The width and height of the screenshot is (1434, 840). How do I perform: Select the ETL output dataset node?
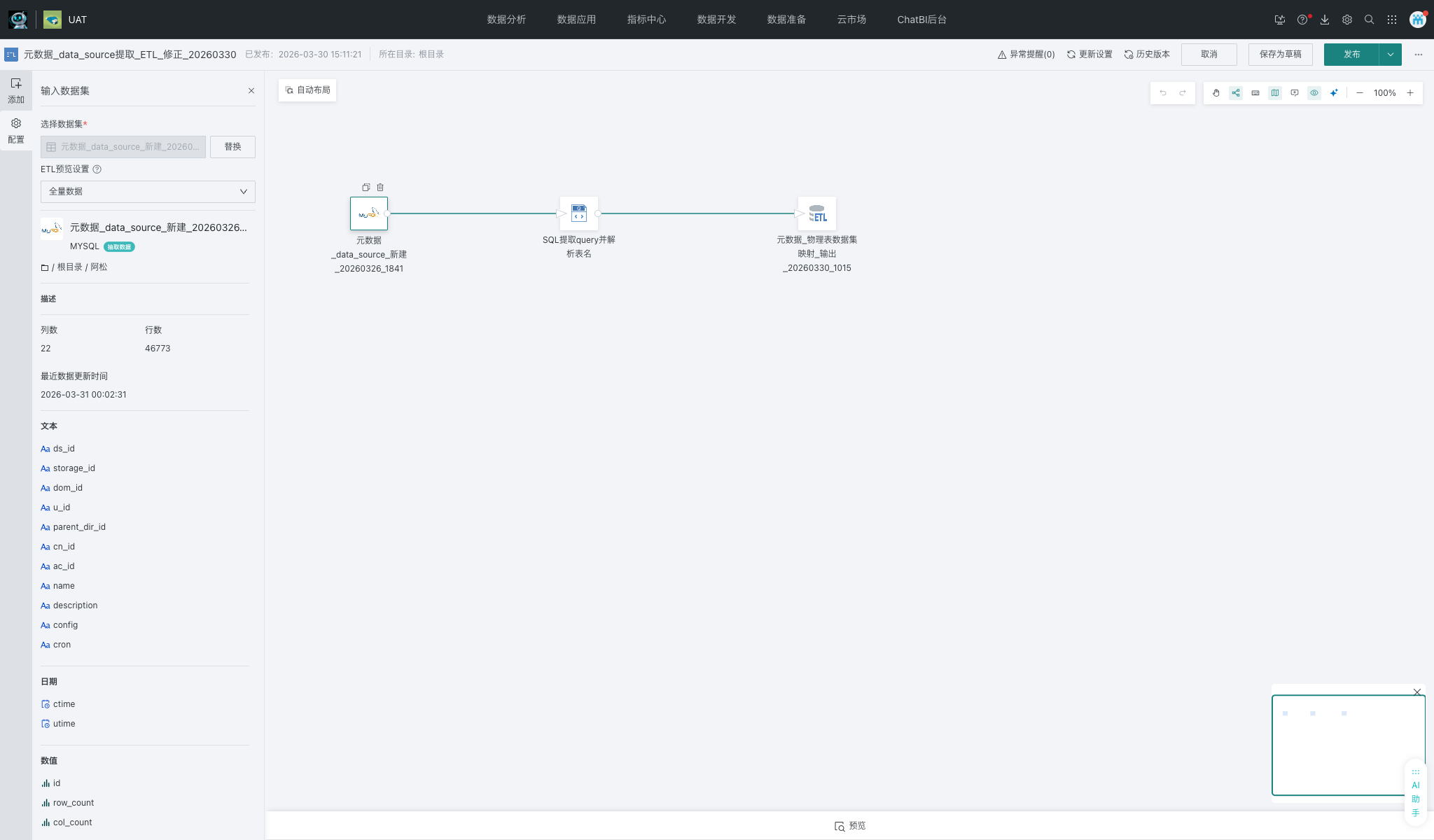[x=817, y=213]
